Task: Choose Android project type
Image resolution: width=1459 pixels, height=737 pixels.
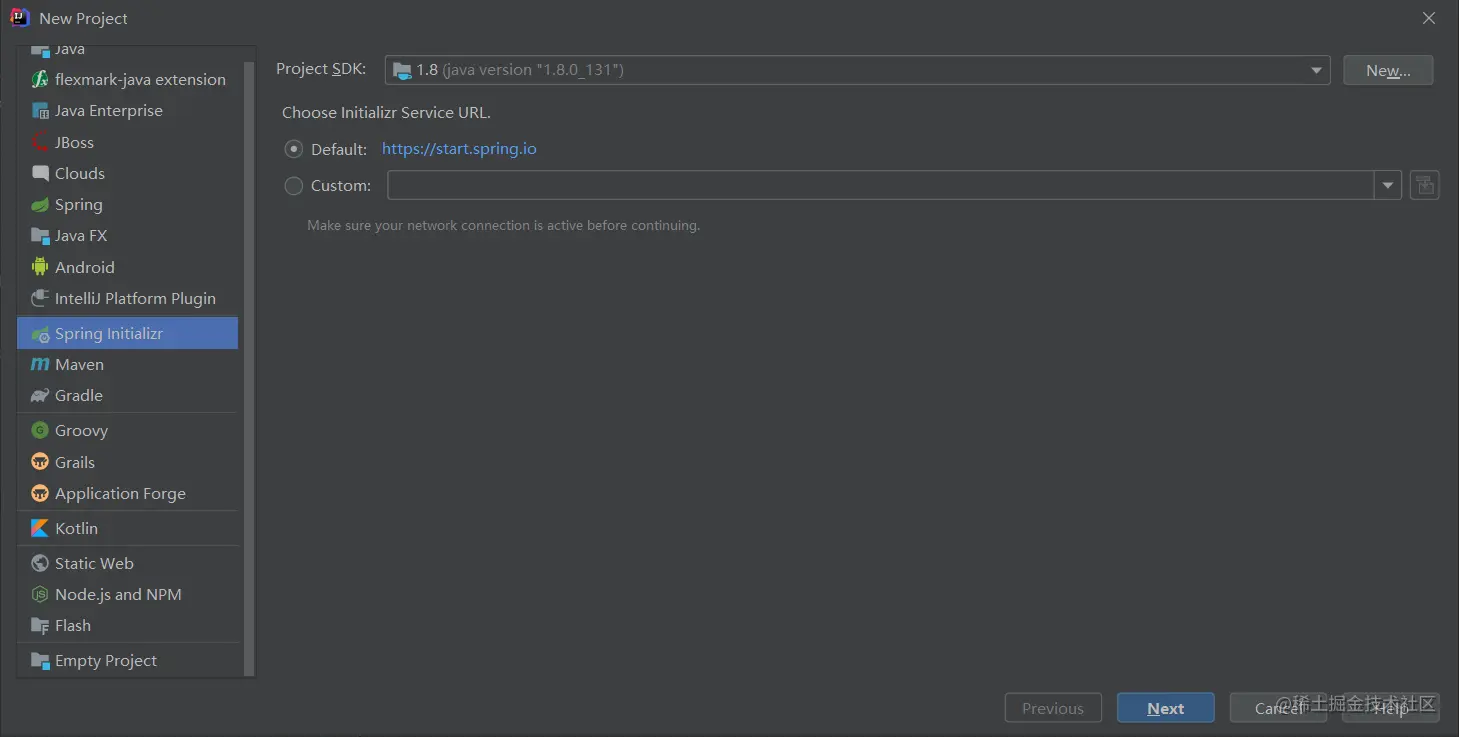Action: 127,267
